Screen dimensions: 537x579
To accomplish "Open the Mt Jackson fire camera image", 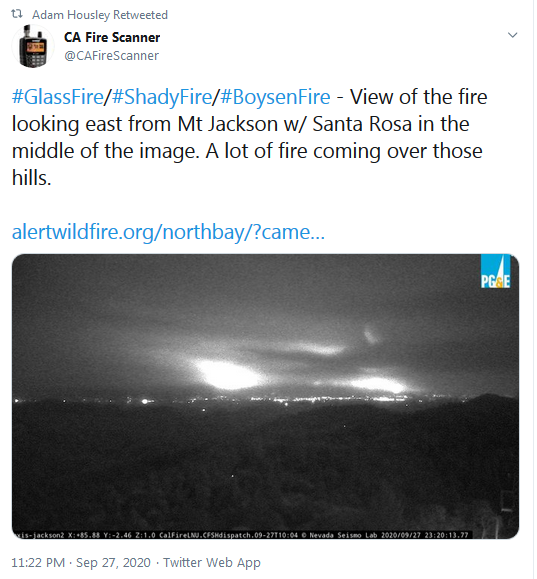I will click(x=266, y=397).
